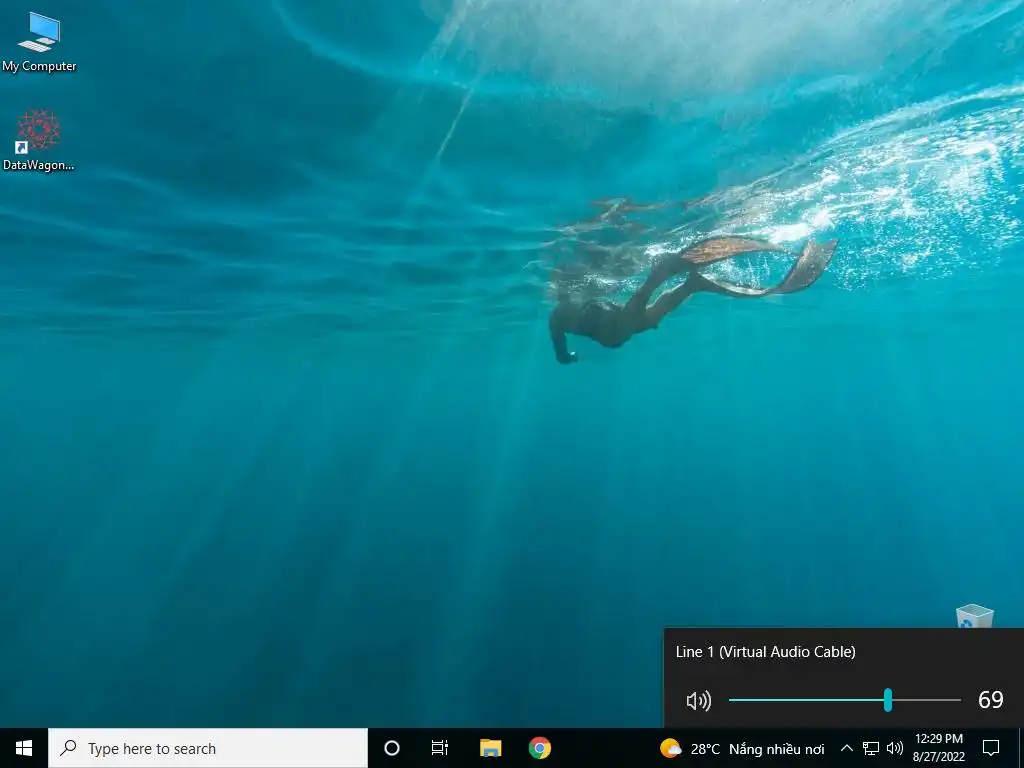Open the network status tray icon

(871, 748)
